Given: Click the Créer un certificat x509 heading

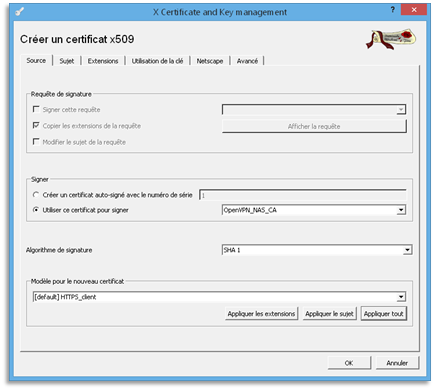Looking at the screenshot, I should tap(77, 39).
